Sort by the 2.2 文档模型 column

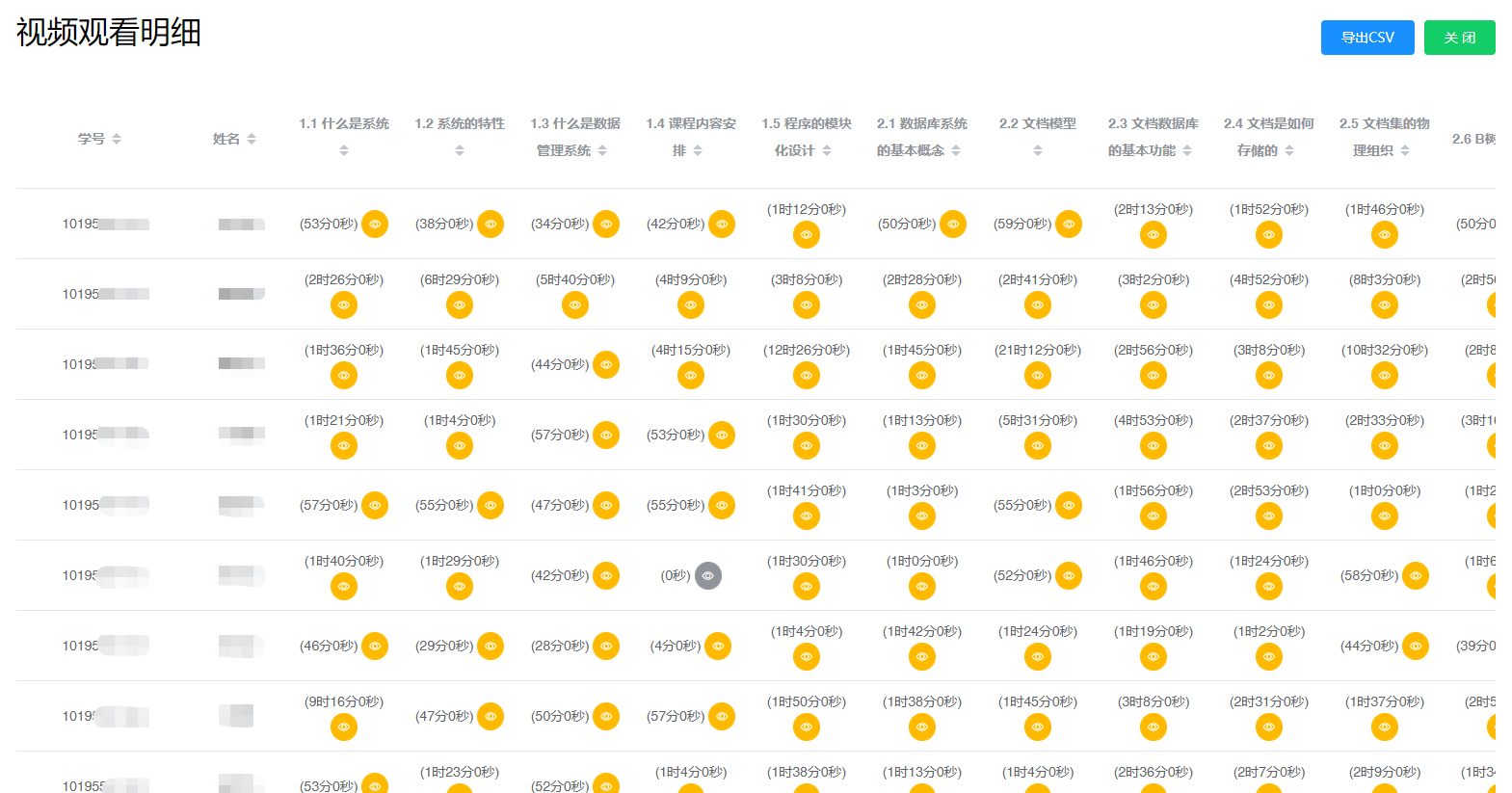pyautogui.click(x=1038, y=150)
